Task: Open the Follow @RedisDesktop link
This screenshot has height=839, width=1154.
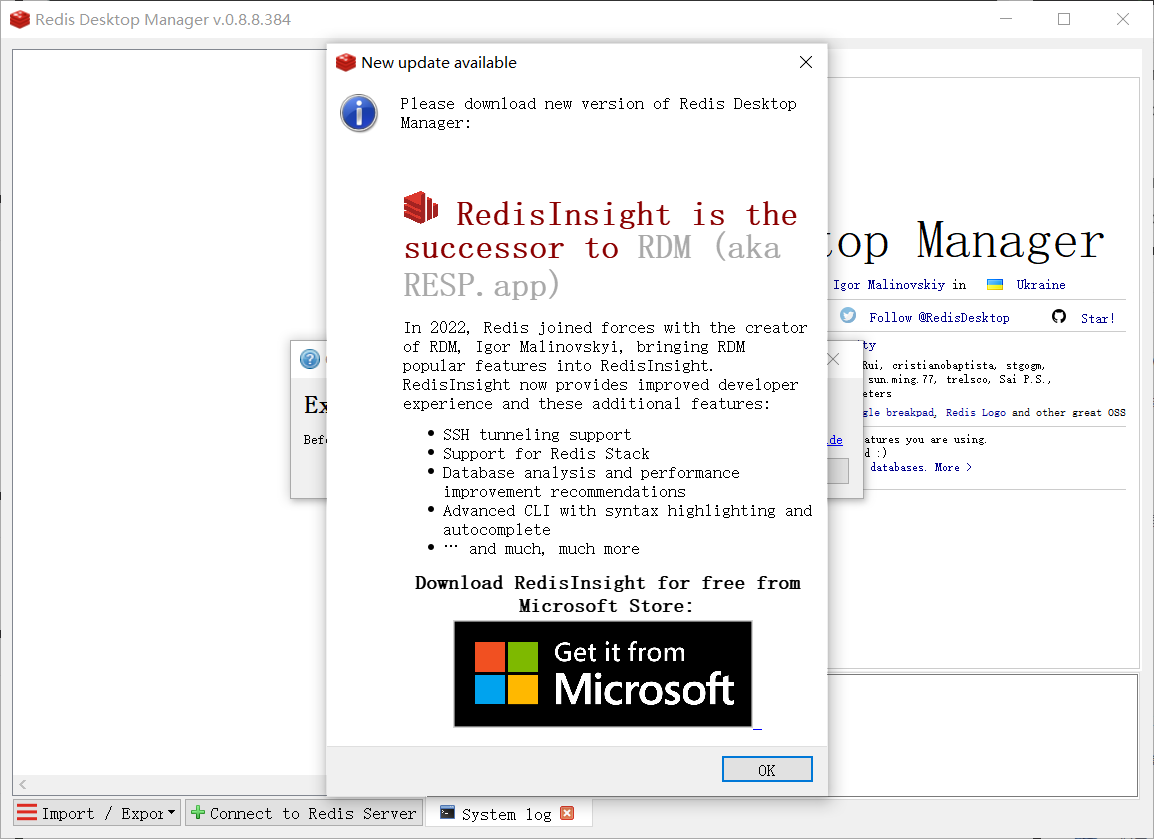Action: click(938, 317)
